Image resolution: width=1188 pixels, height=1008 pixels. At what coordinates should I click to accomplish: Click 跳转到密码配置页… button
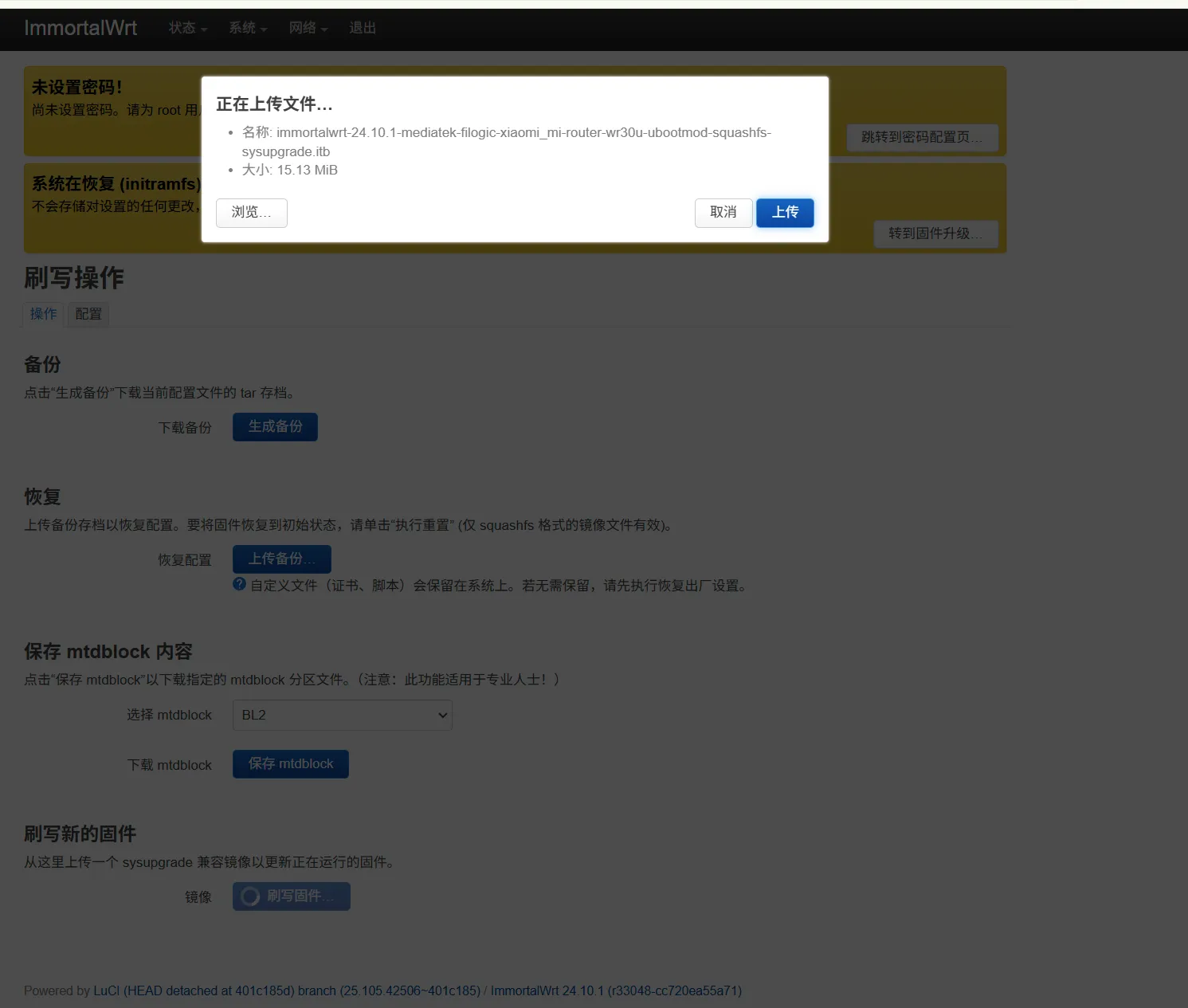[x=922, y=137]
